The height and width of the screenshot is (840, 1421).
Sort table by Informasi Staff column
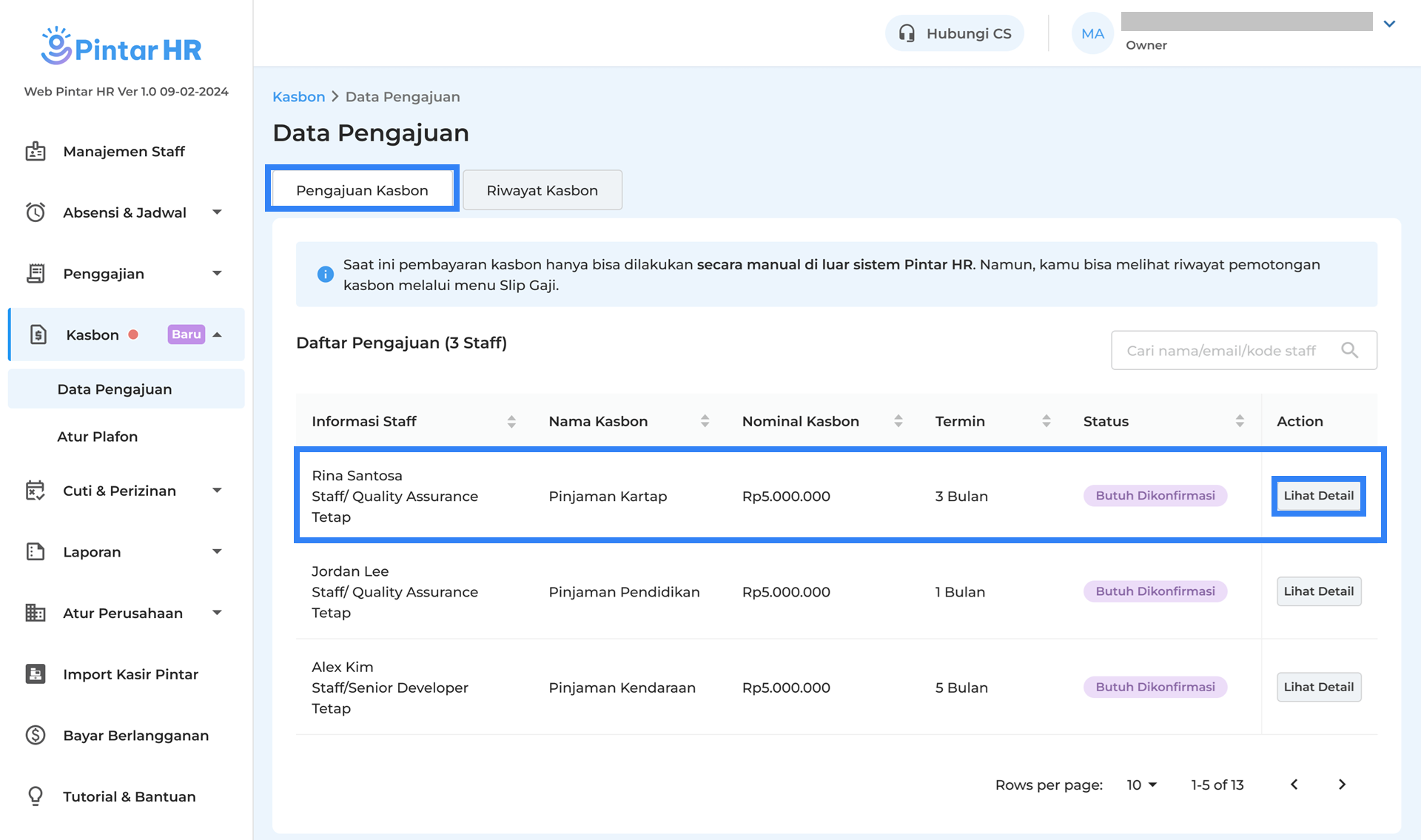coord(511,421)
